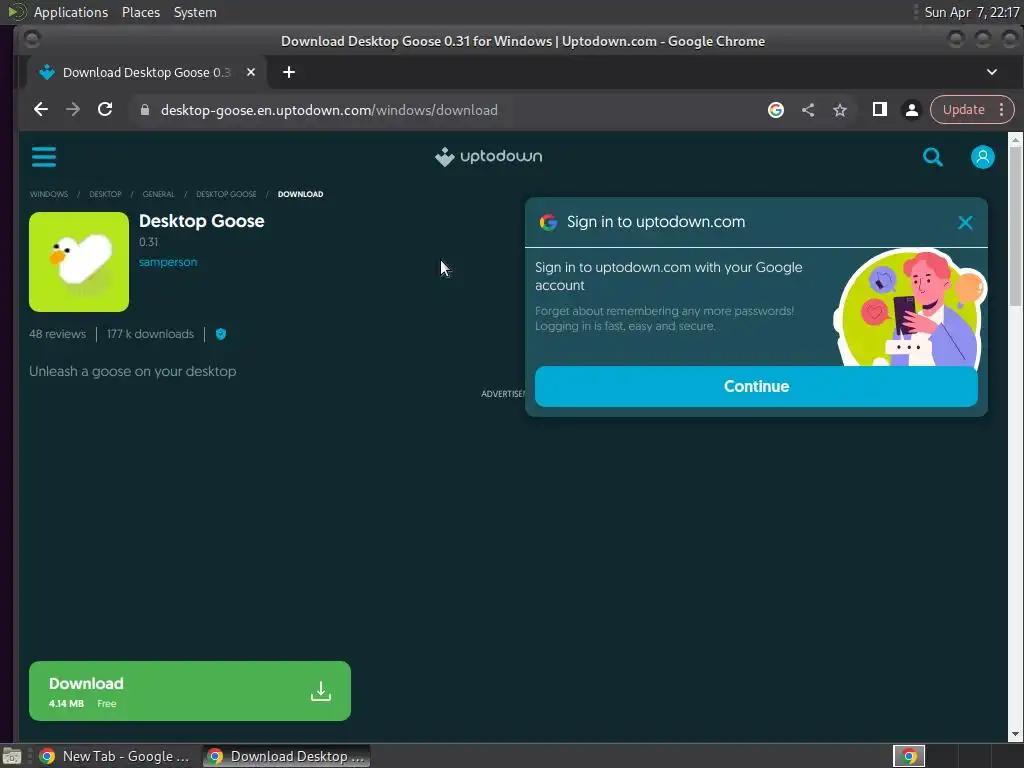Open the GENERAL breadcrumb link

pyautogui.click(x=159, y=194)
